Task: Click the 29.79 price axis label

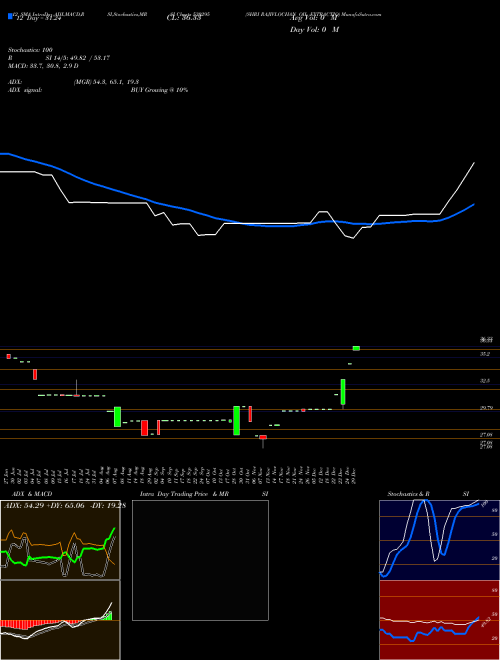Action: click(486, 408)
